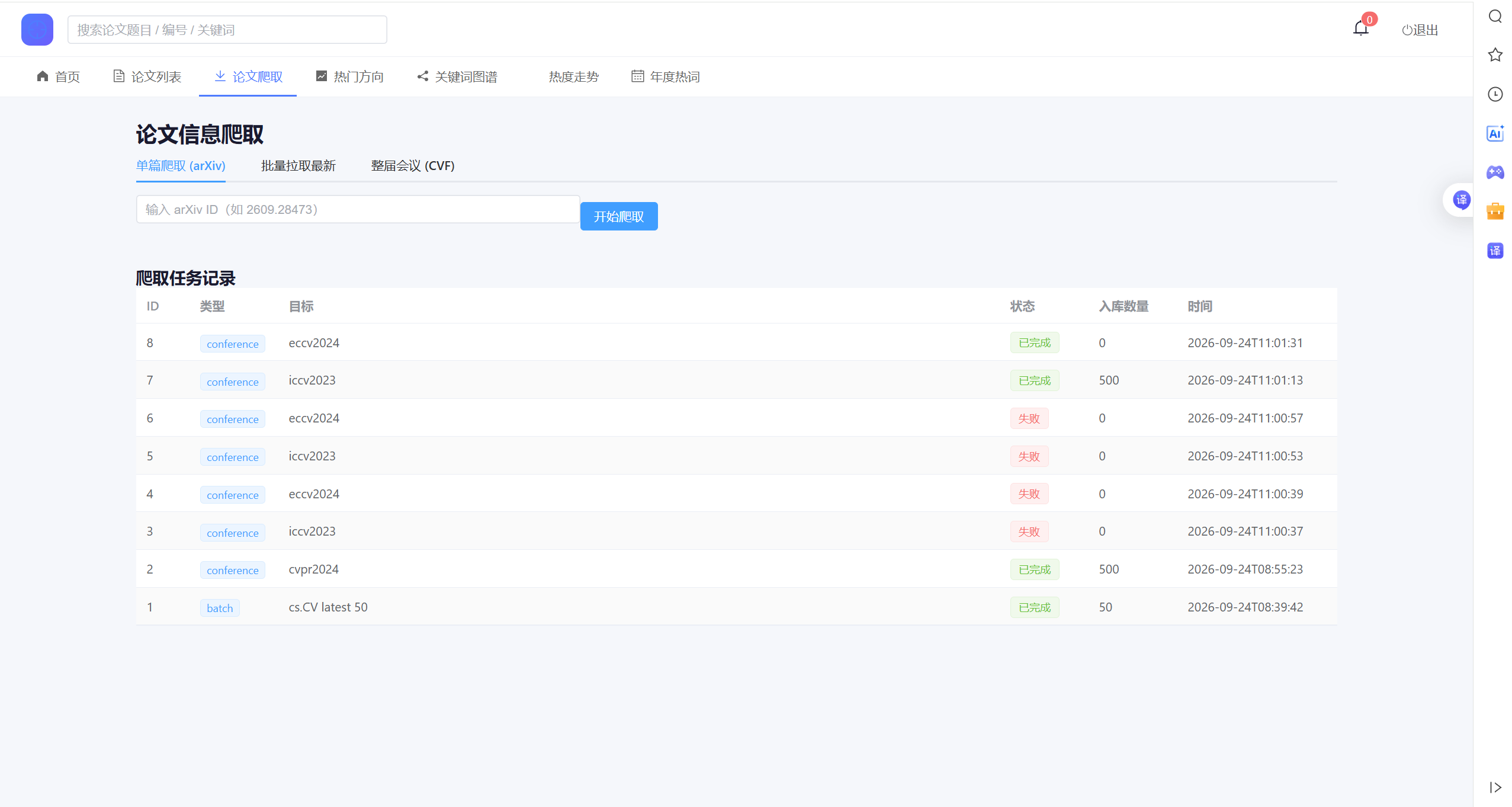Click the document icon beside 论文列表
1512x807 pixels.
(119, 76)
